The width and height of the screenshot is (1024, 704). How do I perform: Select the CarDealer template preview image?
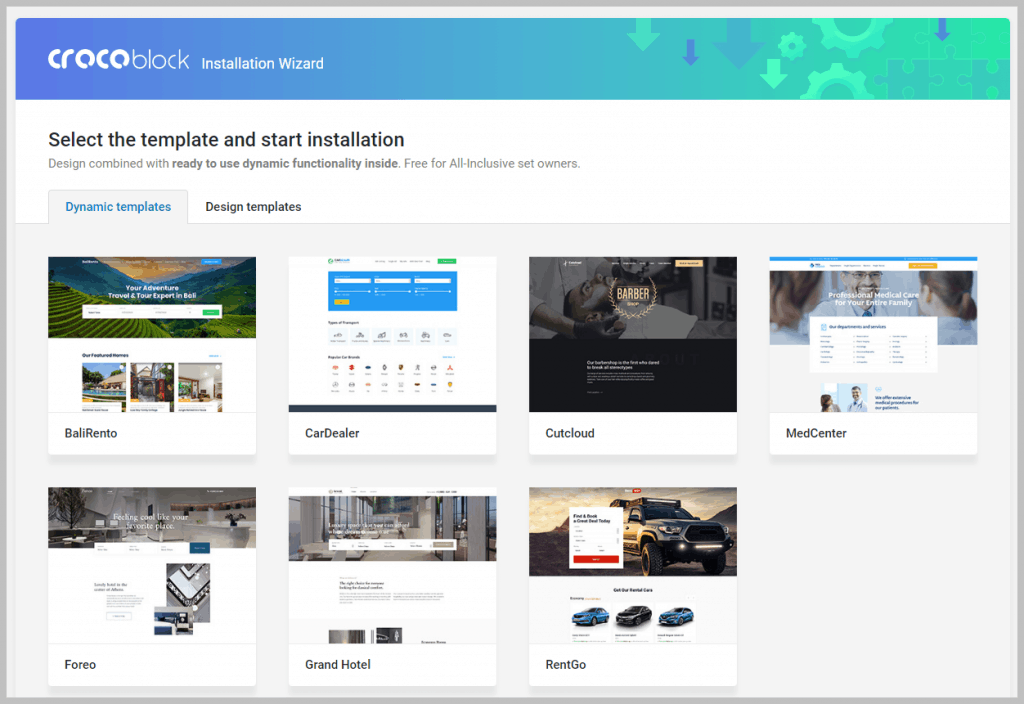coord(392,334)
